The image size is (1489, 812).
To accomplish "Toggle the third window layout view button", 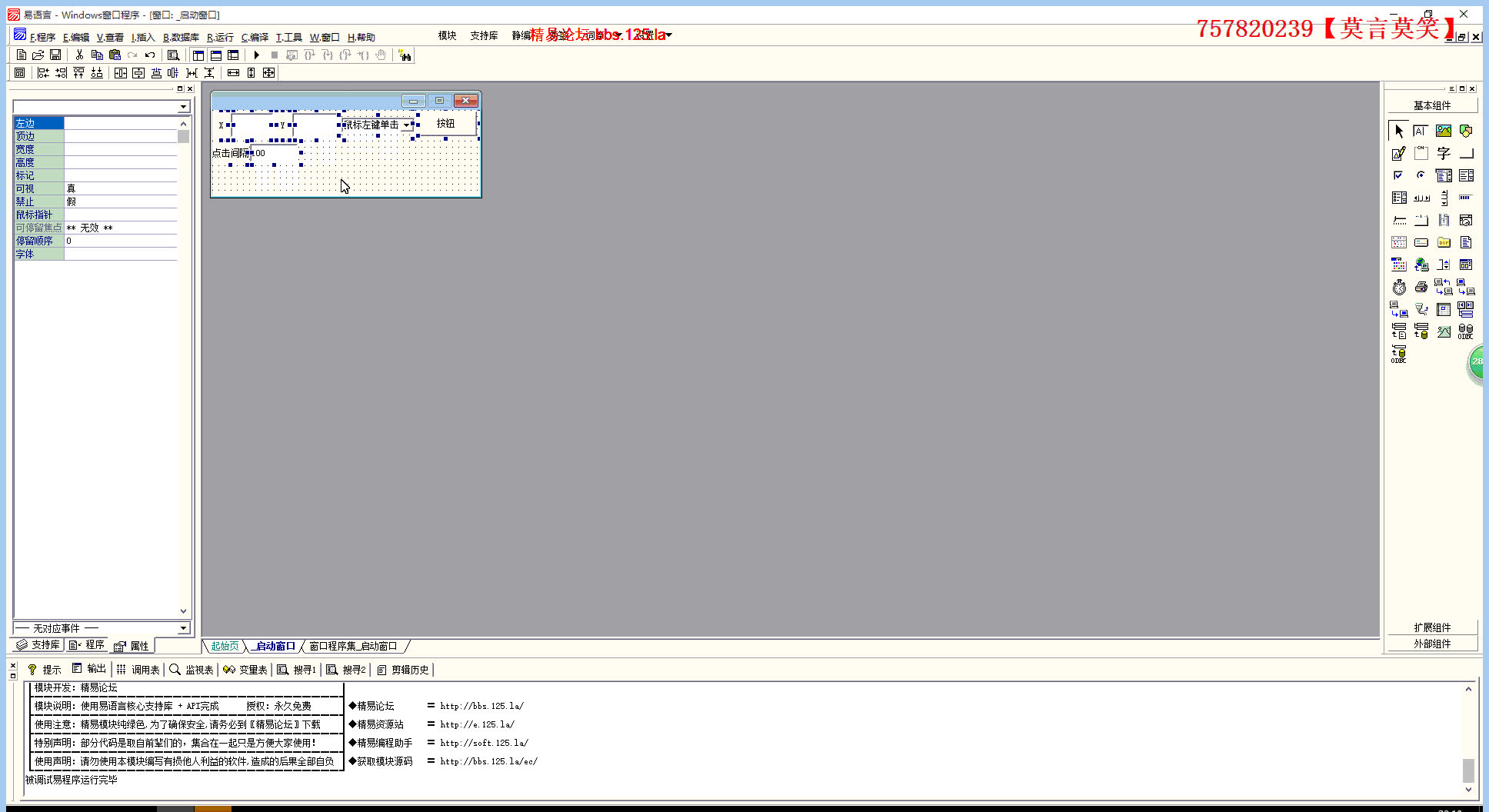I will tap(233, 55).
